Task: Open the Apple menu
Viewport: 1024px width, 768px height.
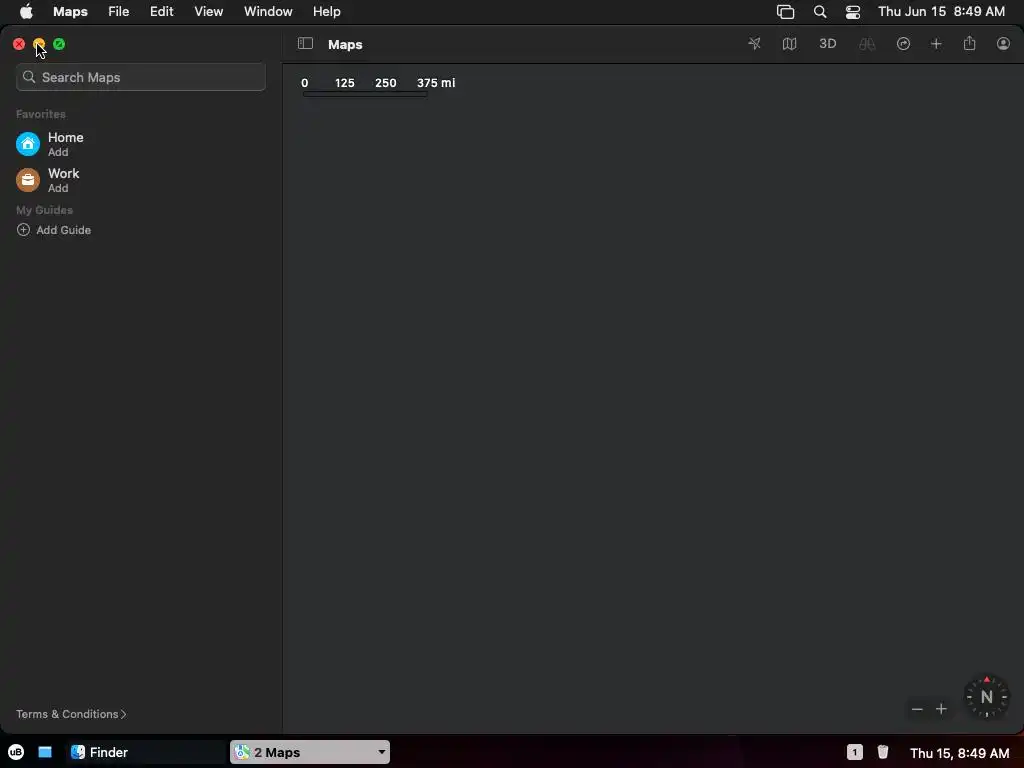Action: pos(26,12)
